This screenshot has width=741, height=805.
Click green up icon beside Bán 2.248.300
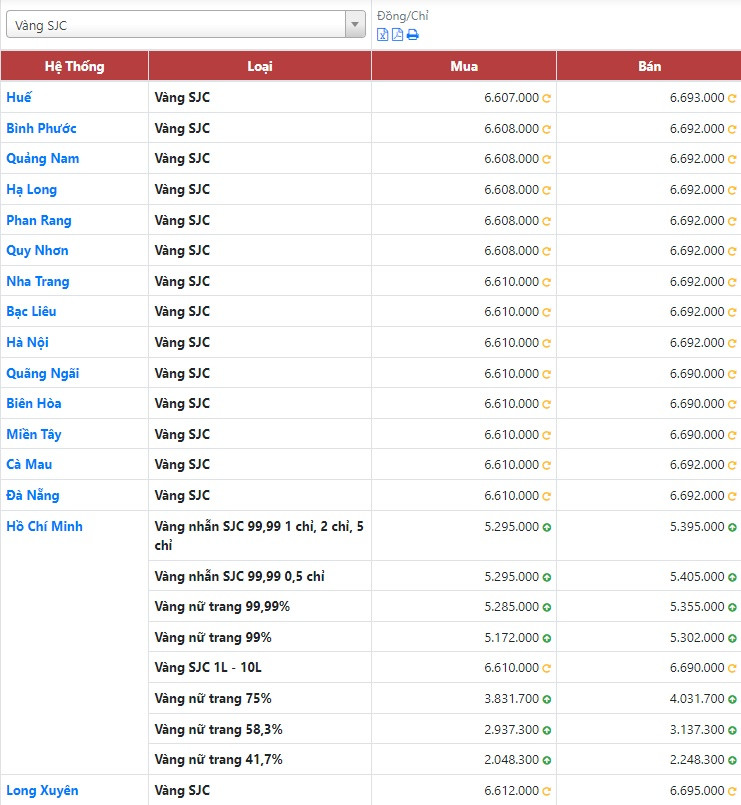point(732,760)
